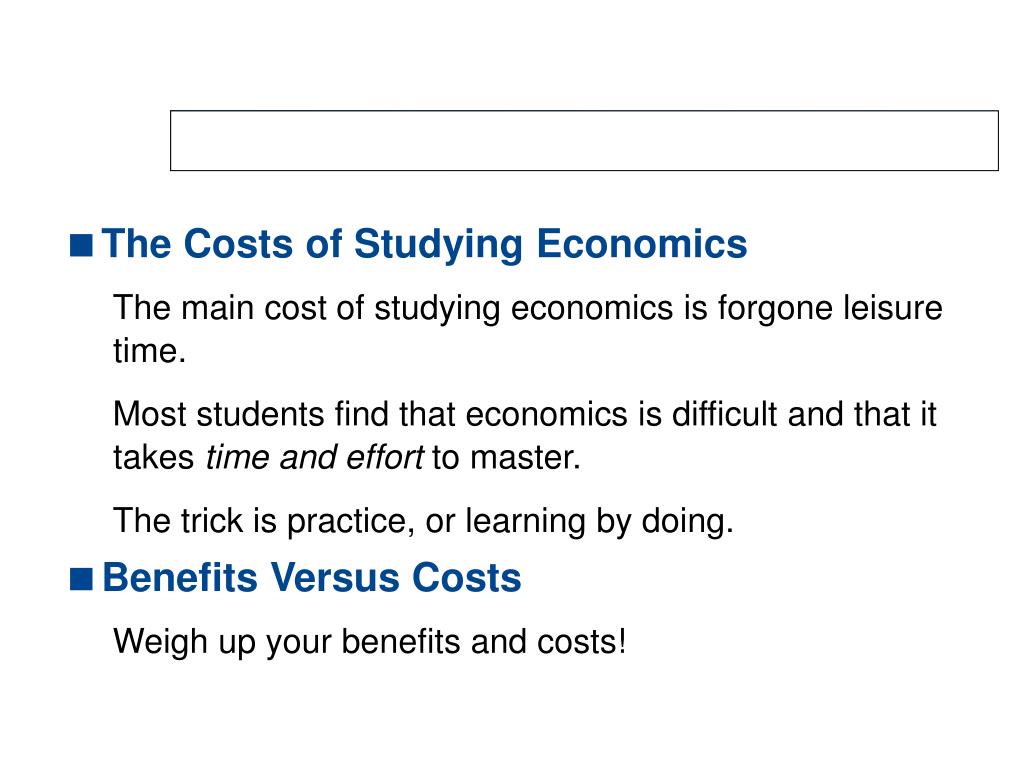This screenshot has height=768, width=1024.
Task: Click the word Economics in the blue heading
Action: click(x=641, y=244)
